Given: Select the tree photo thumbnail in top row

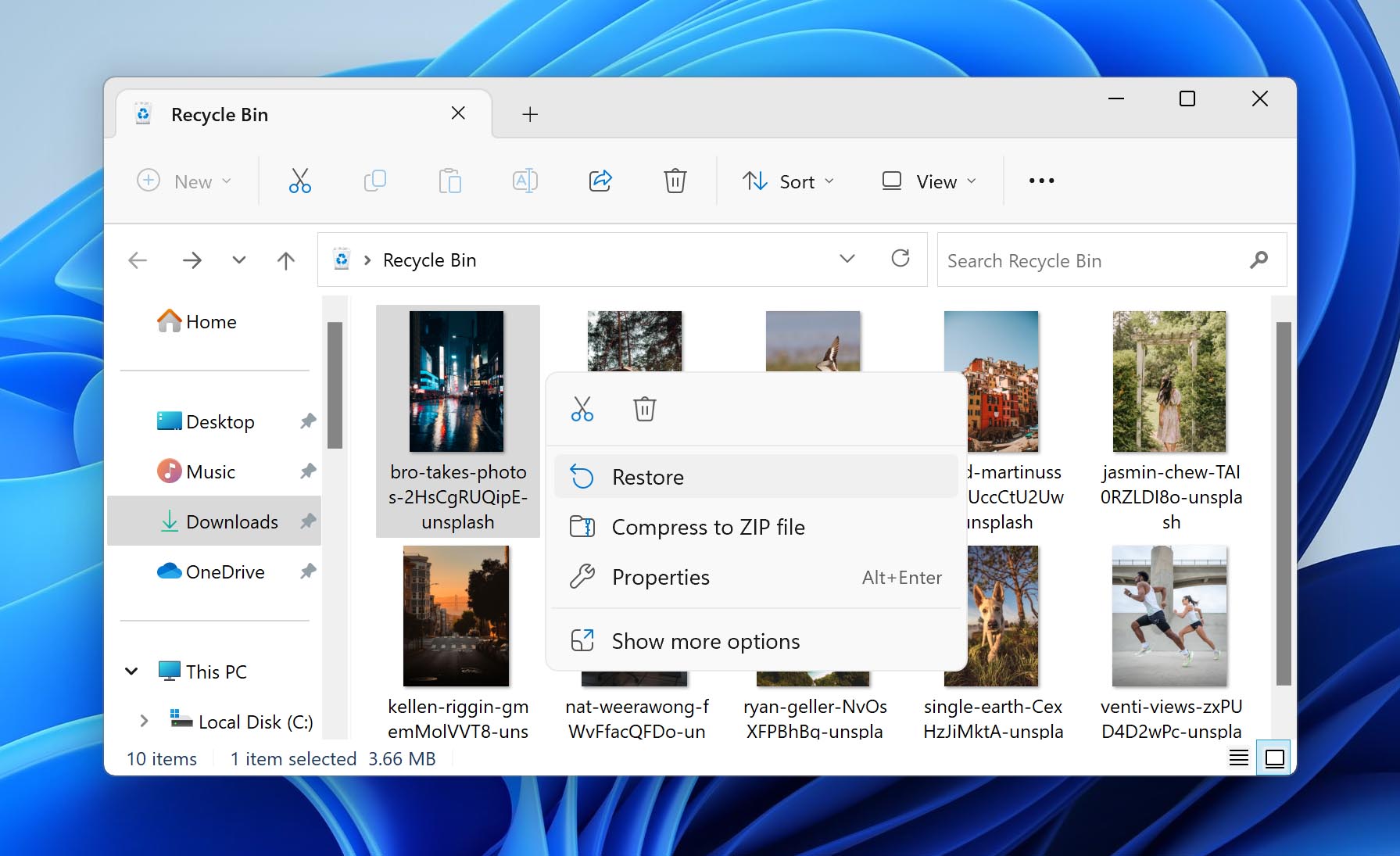Looking at the screenshot, I should (635, 341).
